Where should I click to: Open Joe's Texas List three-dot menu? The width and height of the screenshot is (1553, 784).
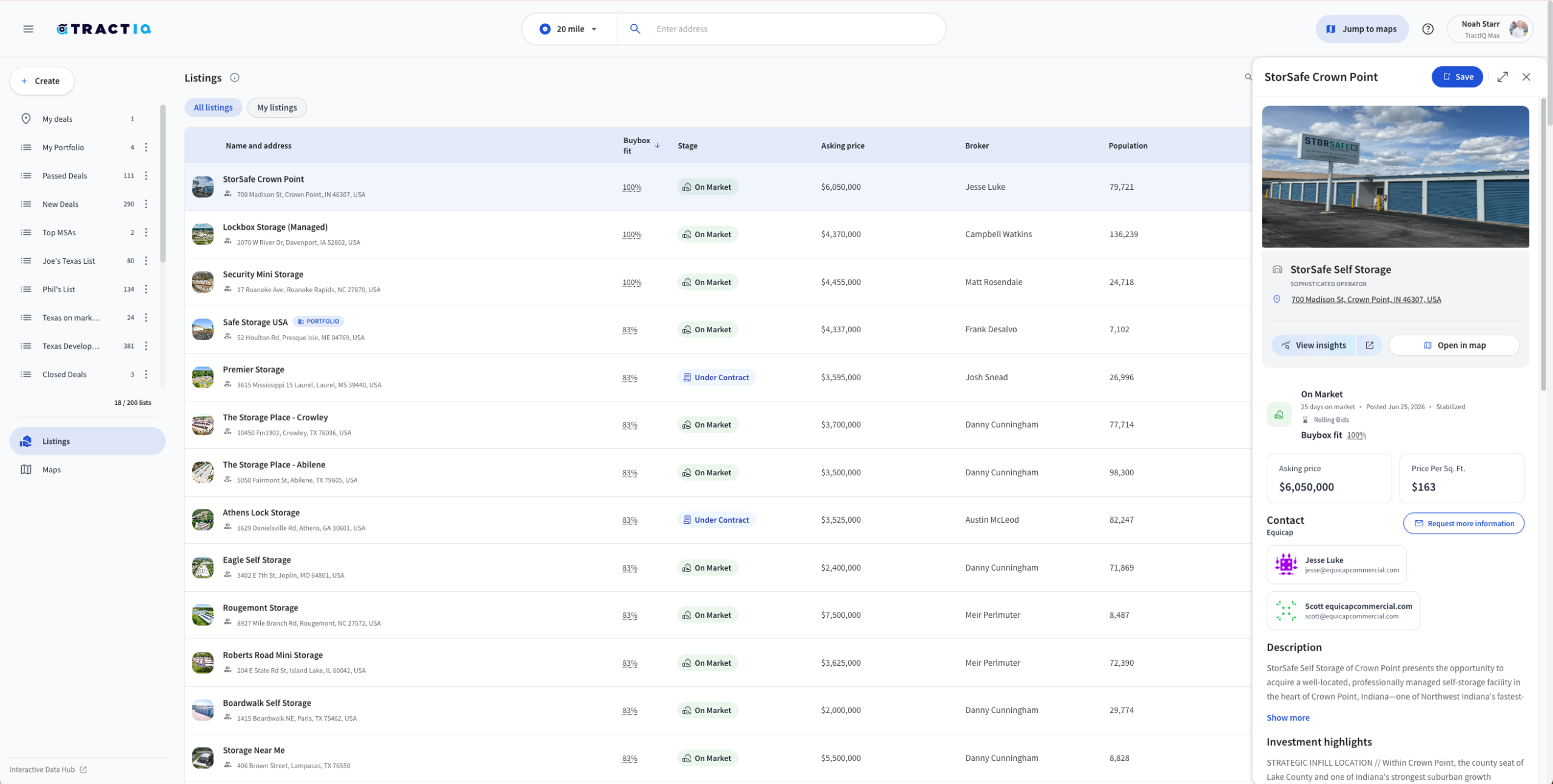click(146, 261)
